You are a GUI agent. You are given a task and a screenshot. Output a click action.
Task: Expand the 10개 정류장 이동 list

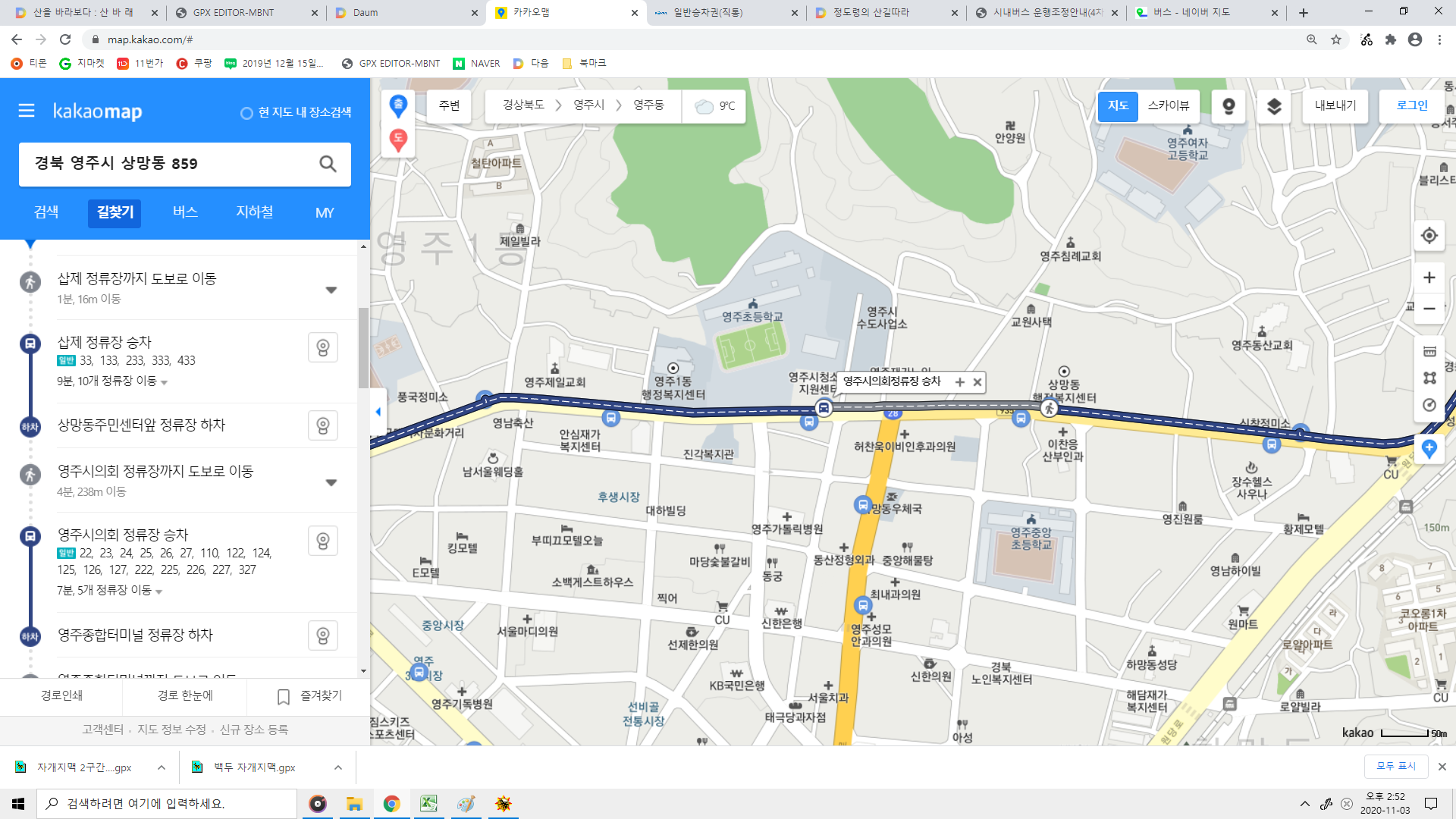pyautogui.click(x=165, y=382)
